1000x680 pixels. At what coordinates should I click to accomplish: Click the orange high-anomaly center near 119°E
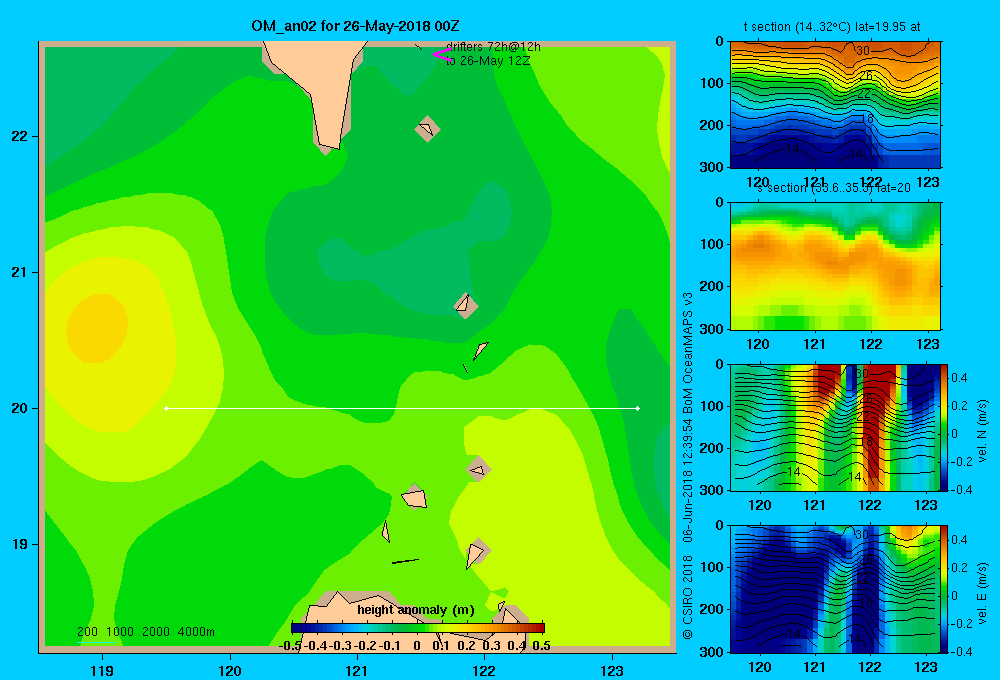coord(98,327)
